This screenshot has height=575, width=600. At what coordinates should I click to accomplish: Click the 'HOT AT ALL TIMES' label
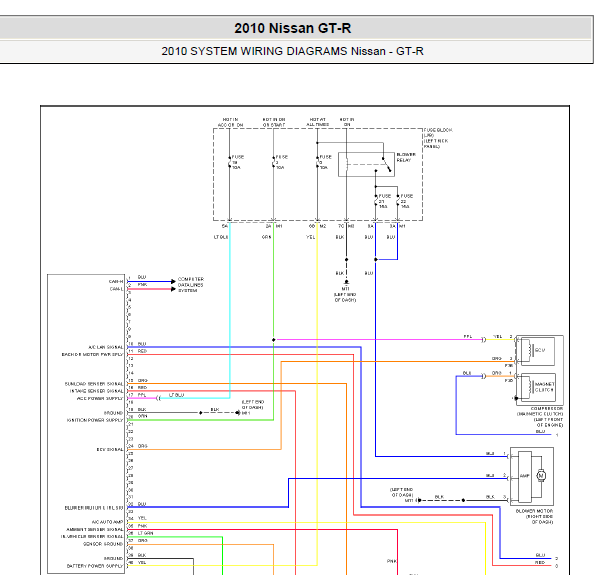pos(318,122)
